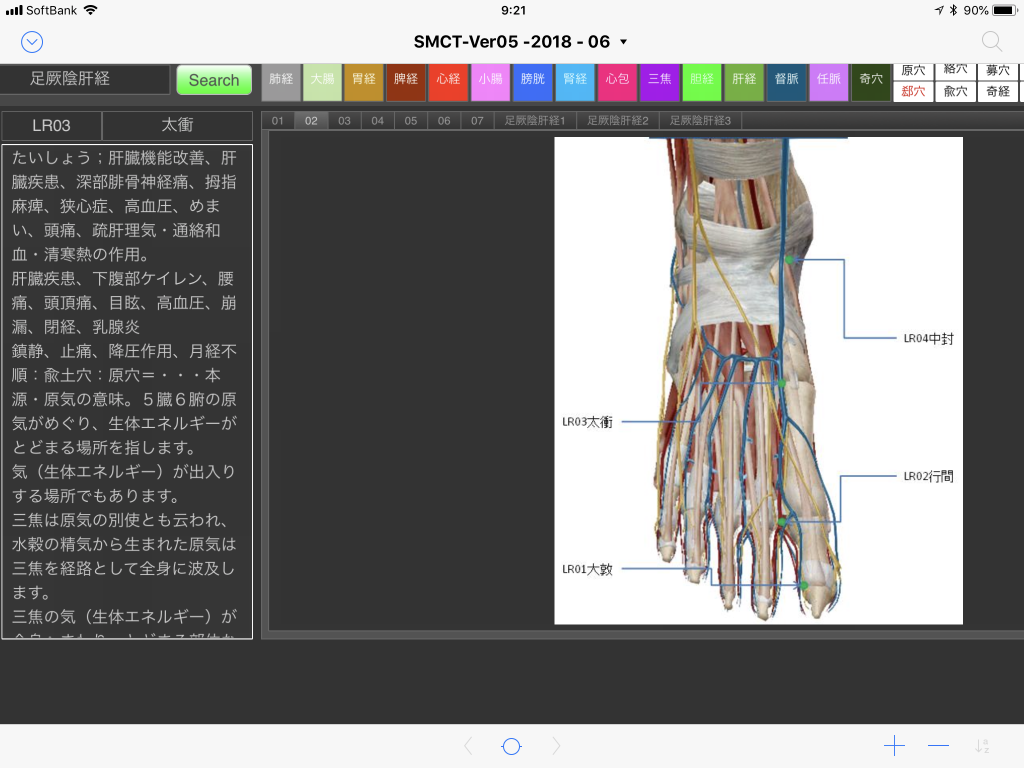Click the foot anatomy image
1024x768 pixels.
tap(758, 380)
